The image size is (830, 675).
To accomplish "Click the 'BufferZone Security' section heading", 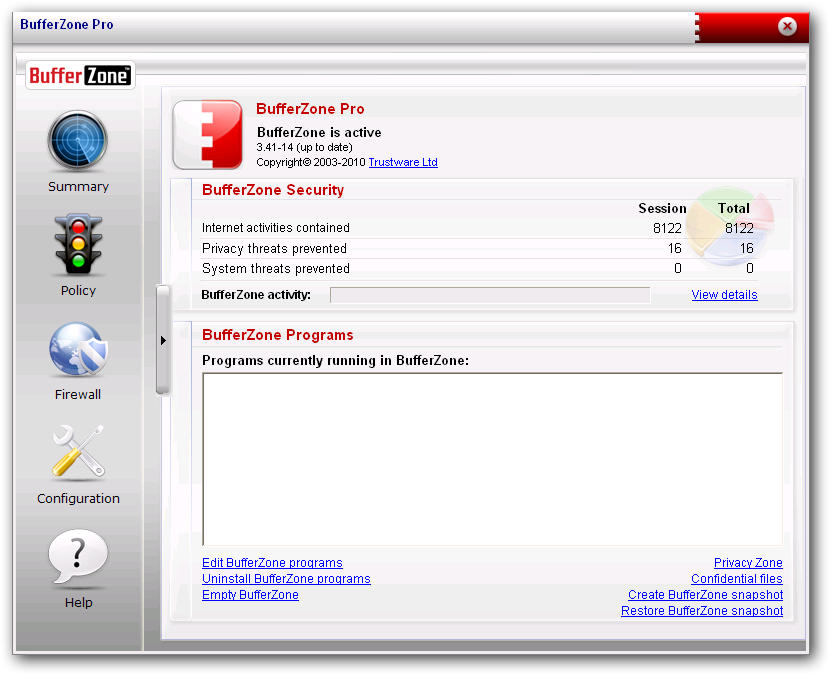I will pos(273,190).
